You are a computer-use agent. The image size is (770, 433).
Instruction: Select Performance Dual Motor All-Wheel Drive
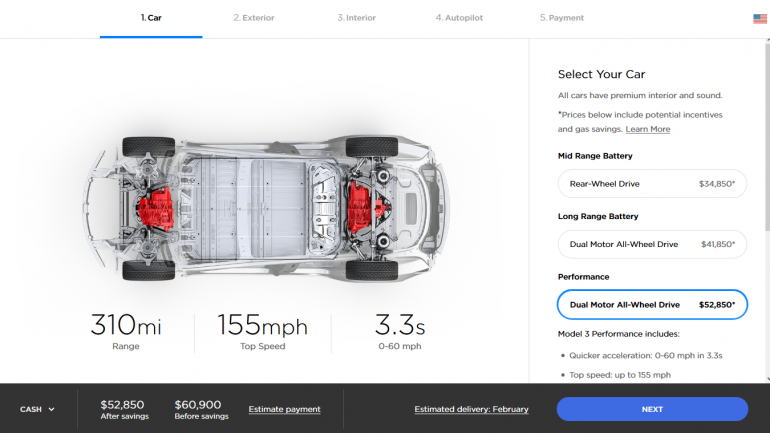[652, 304]
